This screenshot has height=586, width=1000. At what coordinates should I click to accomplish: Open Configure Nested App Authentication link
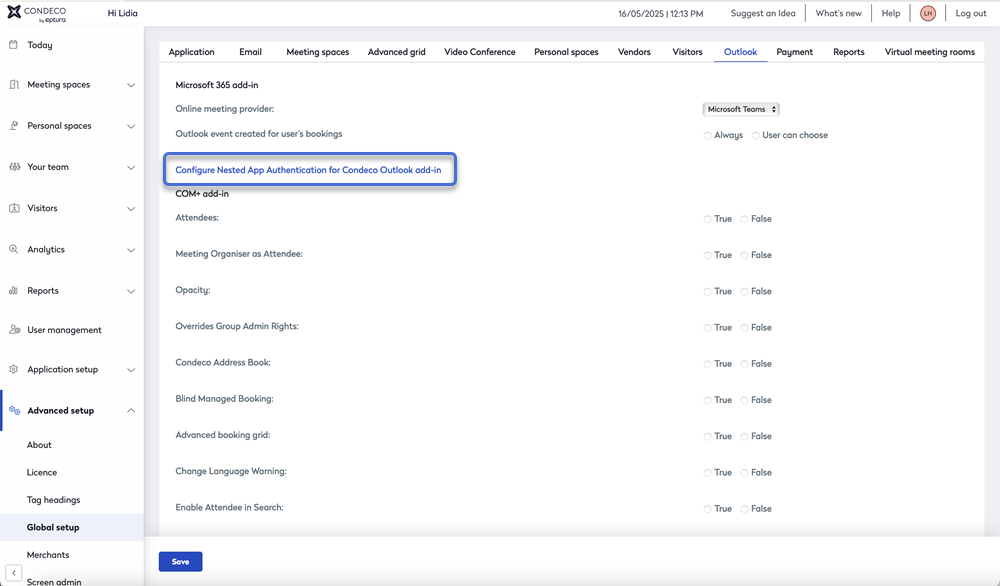point(308,170)
